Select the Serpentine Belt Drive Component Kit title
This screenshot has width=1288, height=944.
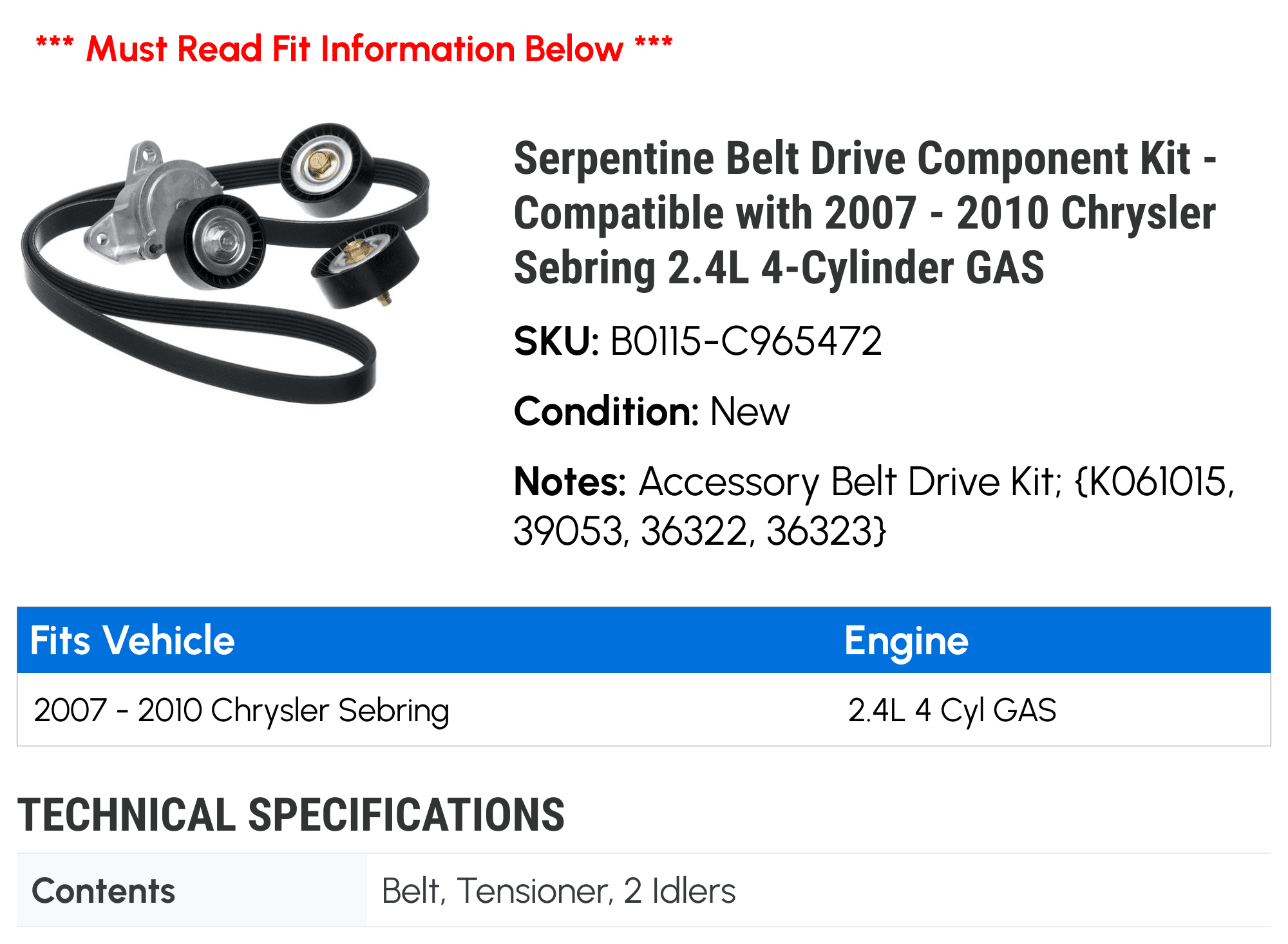(x=864, y=212)
